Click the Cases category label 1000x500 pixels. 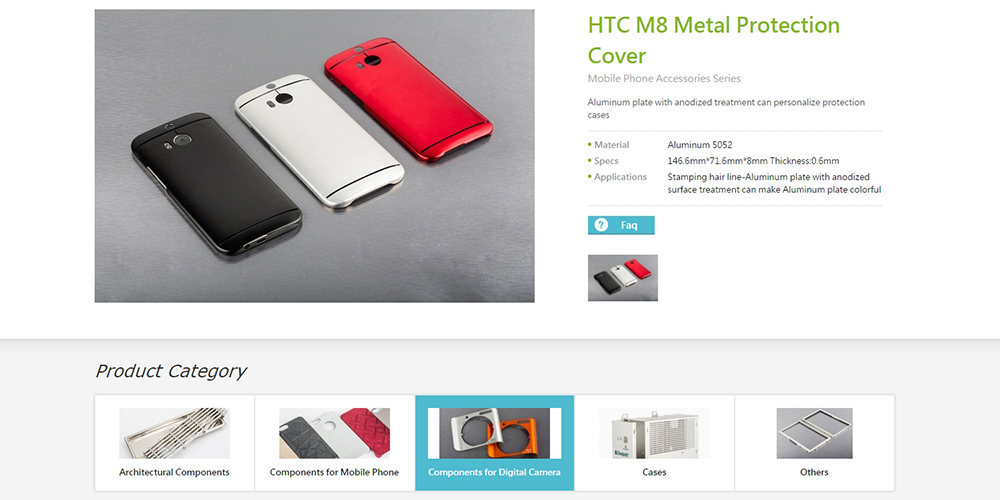coord(654,473)
